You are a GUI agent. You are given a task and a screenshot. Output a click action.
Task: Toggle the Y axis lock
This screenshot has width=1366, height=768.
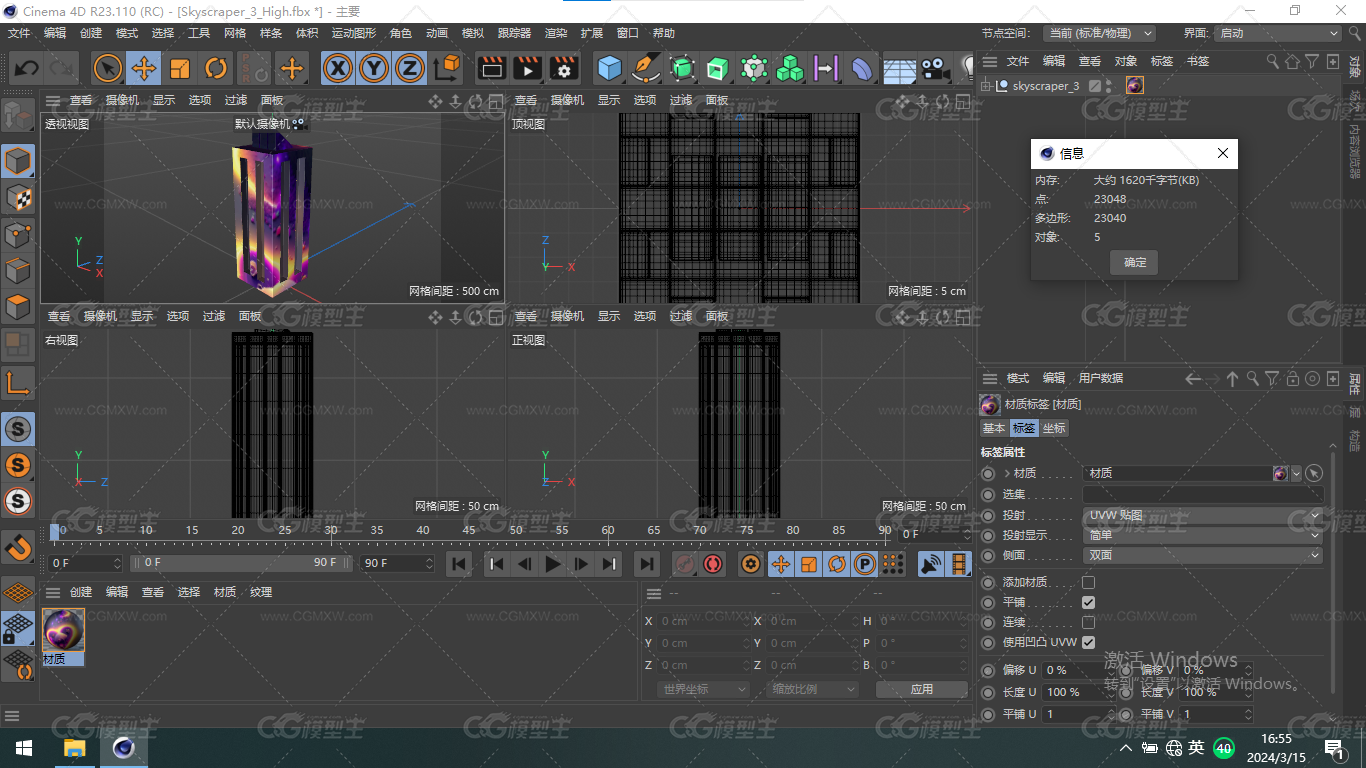coord(374,68)
